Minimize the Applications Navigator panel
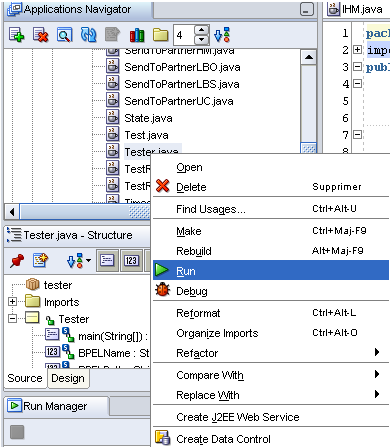 [307, 9]
